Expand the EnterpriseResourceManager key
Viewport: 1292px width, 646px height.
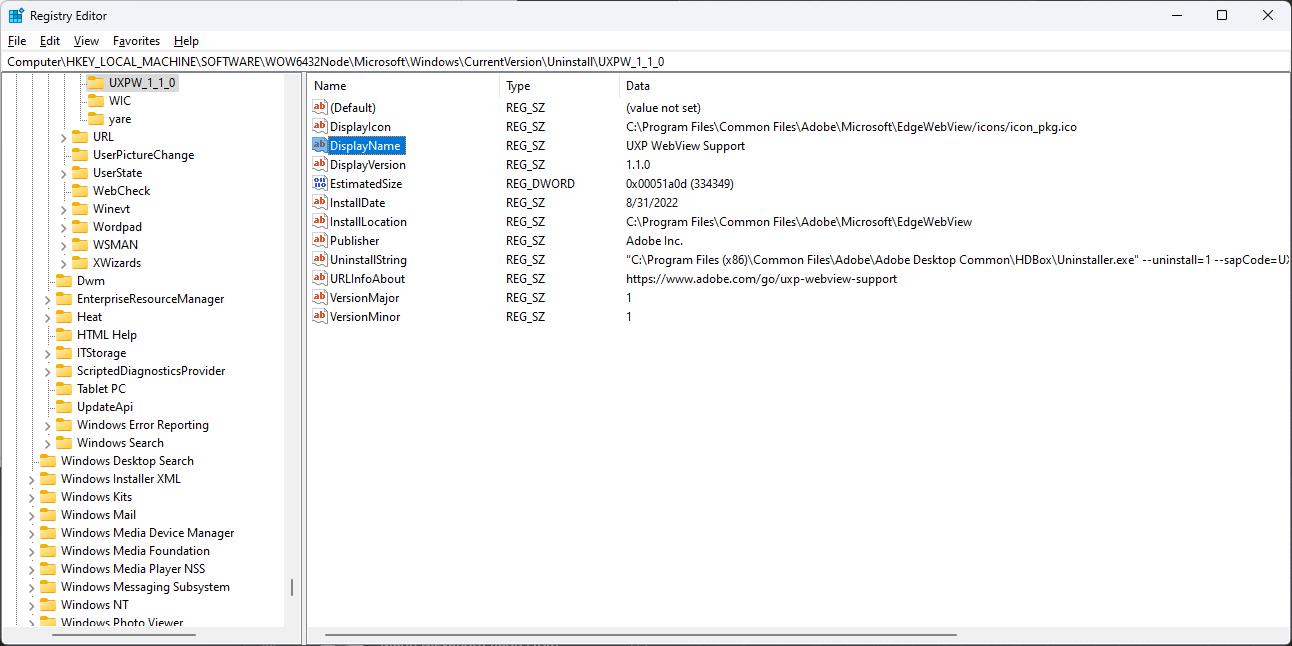pos(47,299)
